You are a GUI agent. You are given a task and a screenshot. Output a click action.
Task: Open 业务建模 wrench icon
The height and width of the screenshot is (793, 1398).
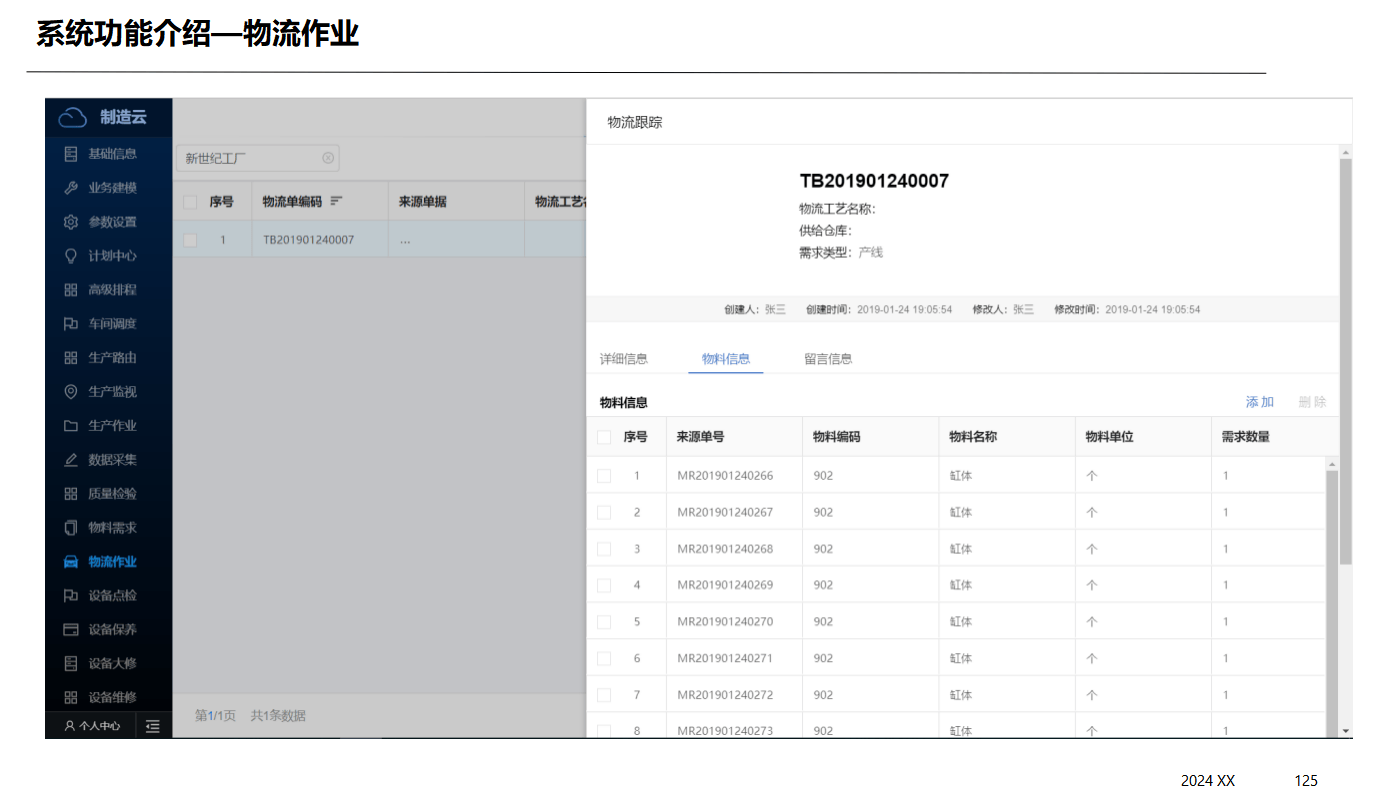pyautogui.click(x=70, y=188)
